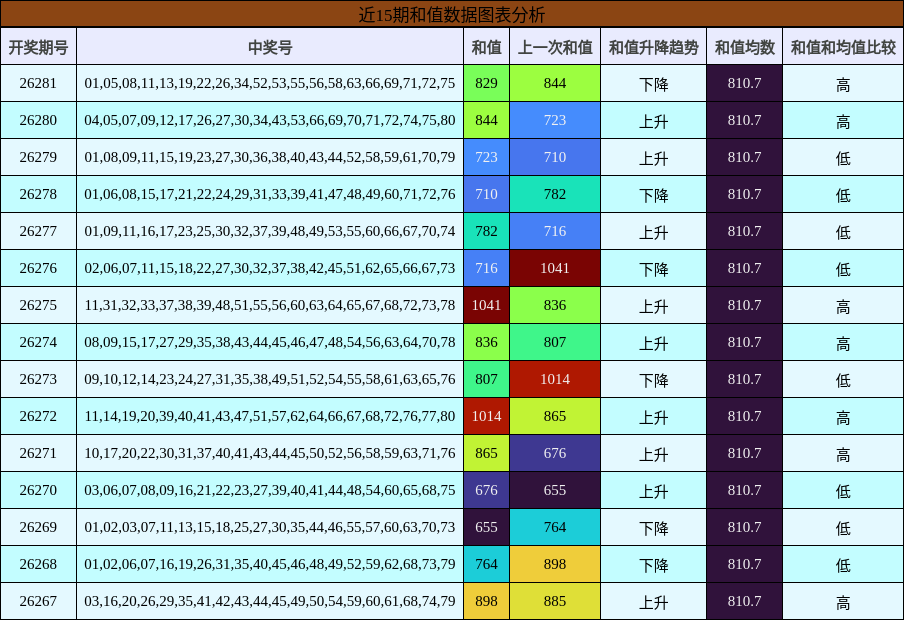Click draw number 26281
The image size is (904, 620).
38,83
